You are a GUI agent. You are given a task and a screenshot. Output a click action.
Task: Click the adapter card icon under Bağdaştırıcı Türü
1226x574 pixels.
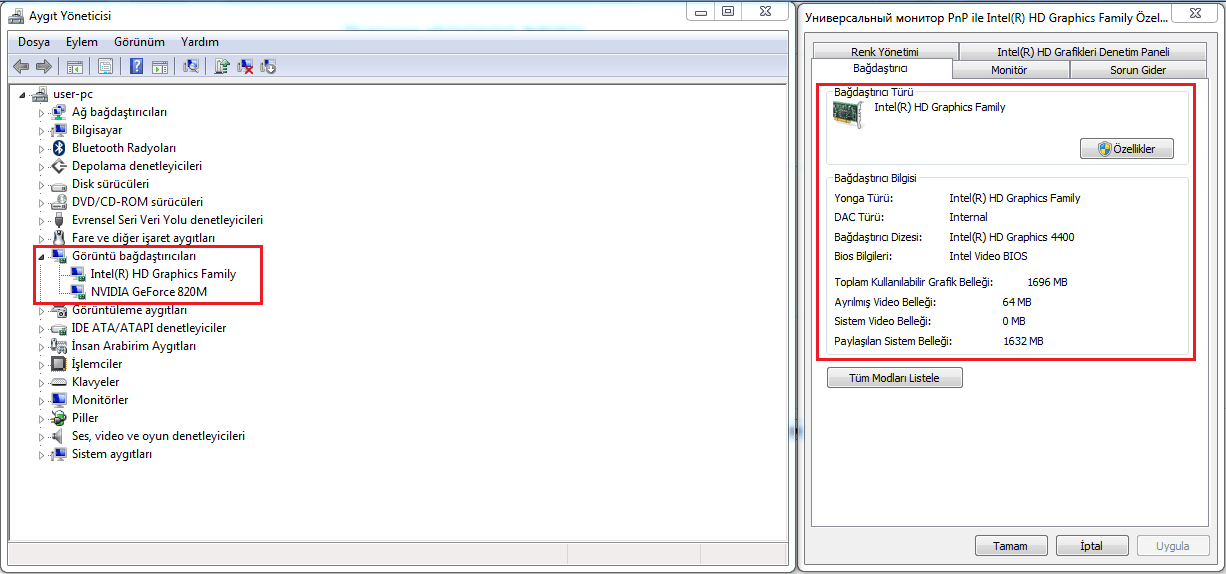tap(849, 112)
